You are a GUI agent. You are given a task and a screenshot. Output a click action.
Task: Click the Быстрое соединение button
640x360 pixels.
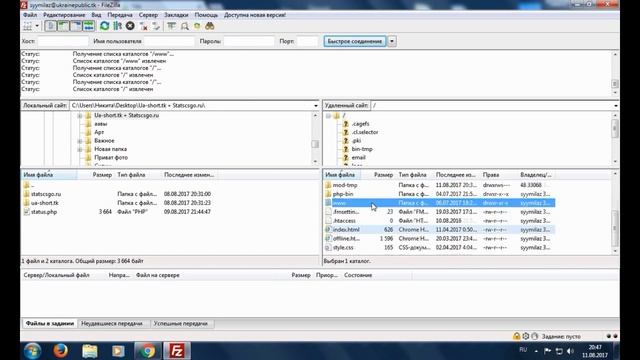355,41
